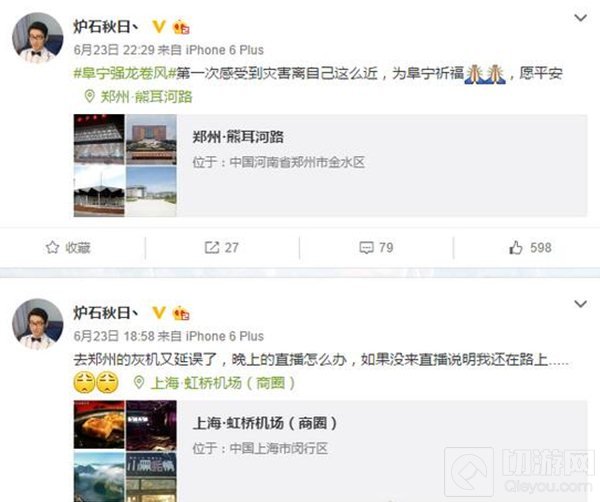Open the green 上海·虹桥机场（商圈） location link
This screenshot has width=600, height=502.
pyautogui.click(x=223, y=382)
